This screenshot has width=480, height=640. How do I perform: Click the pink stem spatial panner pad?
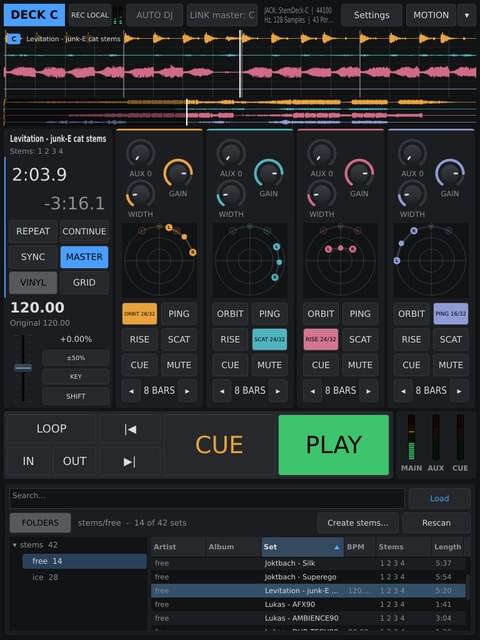click(x=340, y=260)
